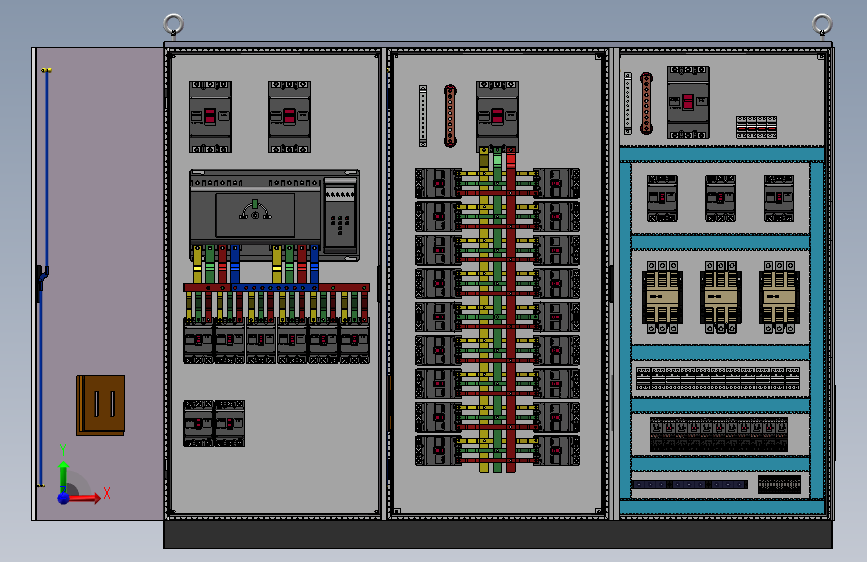Pick the horizontal red busbar below transfer switch

click(x=207, y=288)
